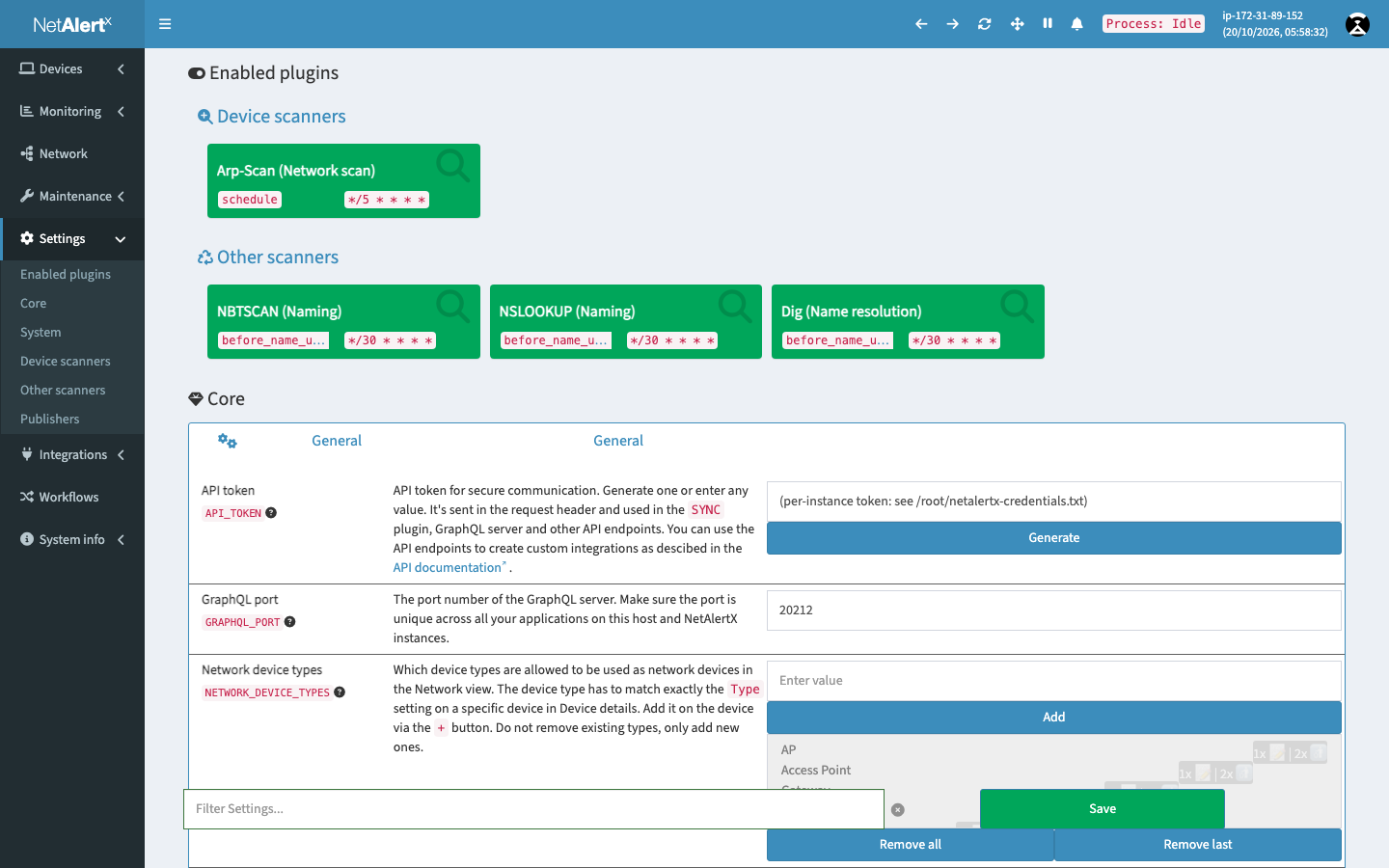
Task: Select Enabled plugins submenu item
Action: 66,275
